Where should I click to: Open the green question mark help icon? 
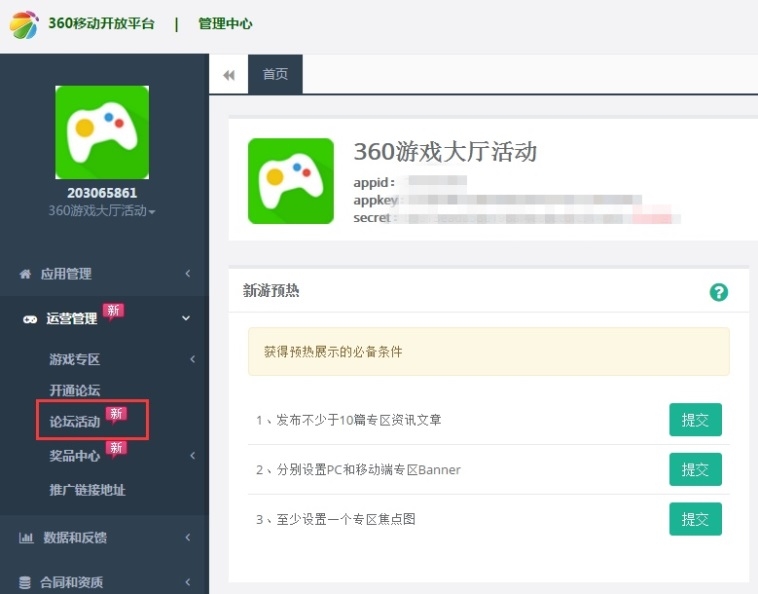click(x=718, y=292)
